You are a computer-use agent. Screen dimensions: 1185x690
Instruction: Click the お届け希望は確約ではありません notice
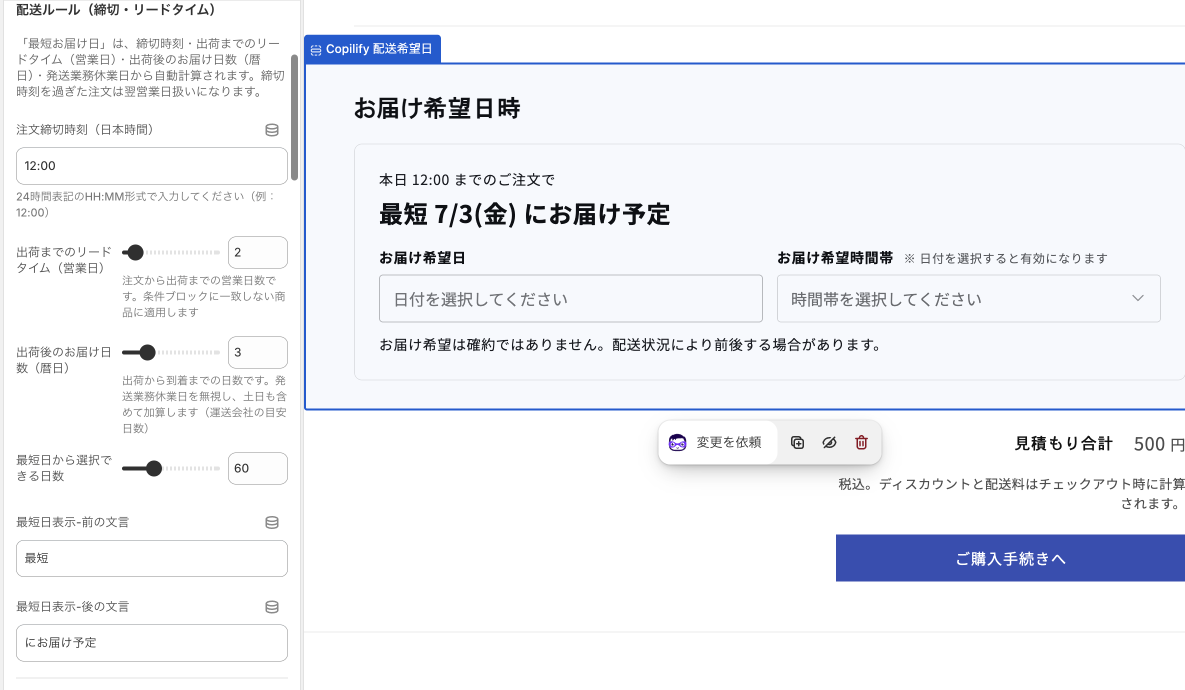pos(631,345)
